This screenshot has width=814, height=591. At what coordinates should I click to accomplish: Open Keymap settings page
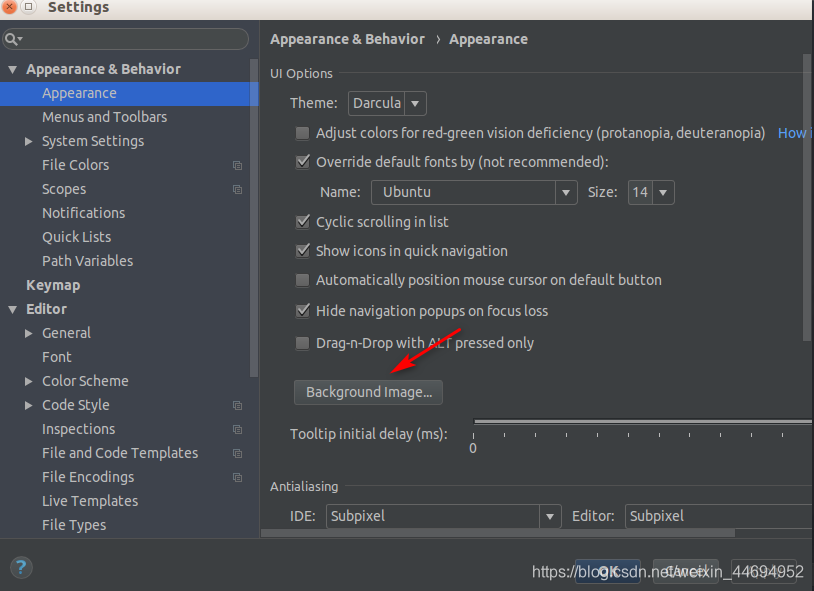point(53,285)
